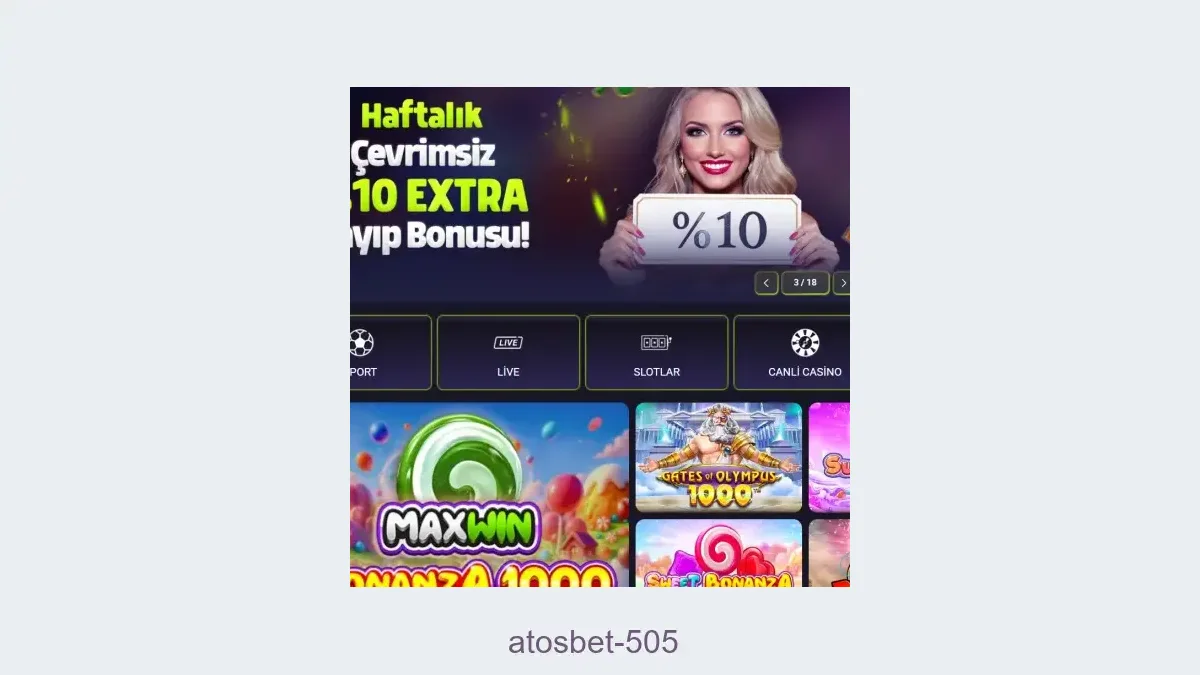The height and width of the screenshot is (675, 1200).
Task: Go to previous banner with left arrow
Action: click(766, 283)
